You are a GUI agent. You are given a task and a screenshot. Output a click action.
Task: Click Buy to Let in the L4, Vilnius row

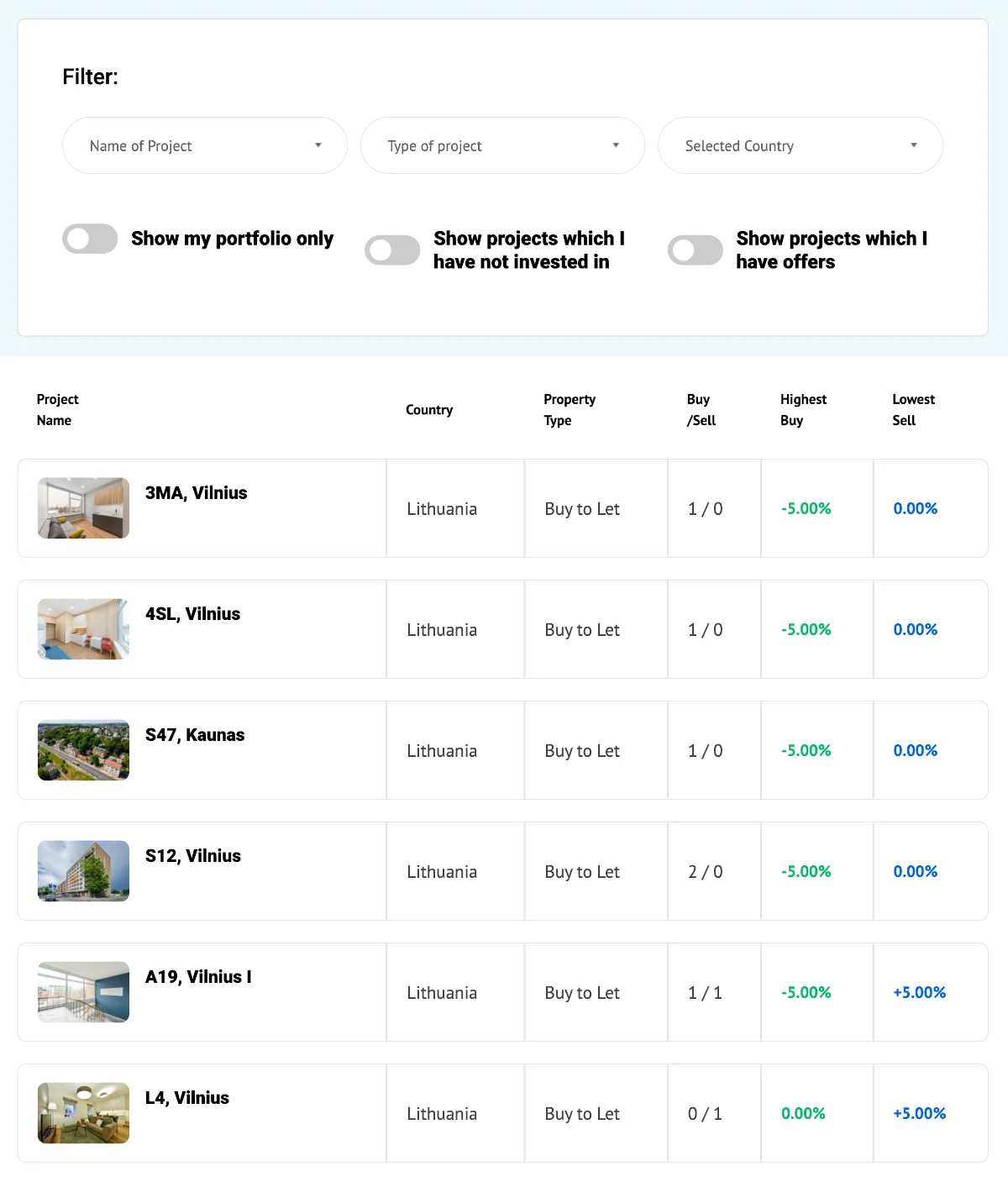tap(582, 1114)
